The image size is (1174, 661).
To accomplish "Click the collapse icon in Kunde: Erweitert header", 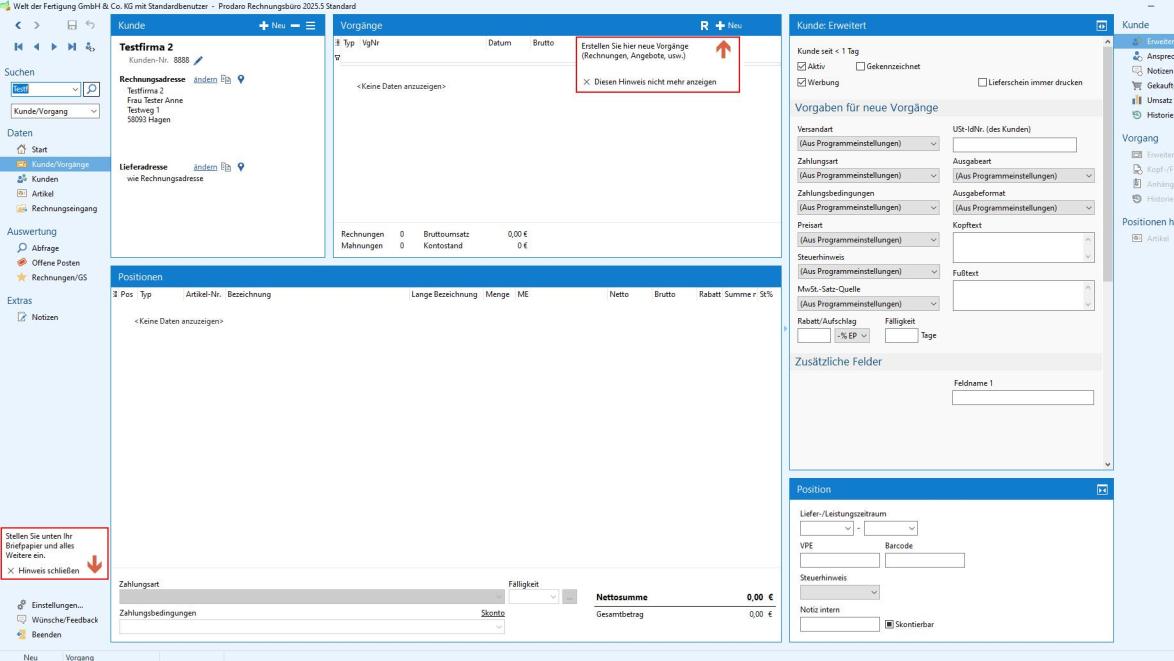I will [1102, 24].
